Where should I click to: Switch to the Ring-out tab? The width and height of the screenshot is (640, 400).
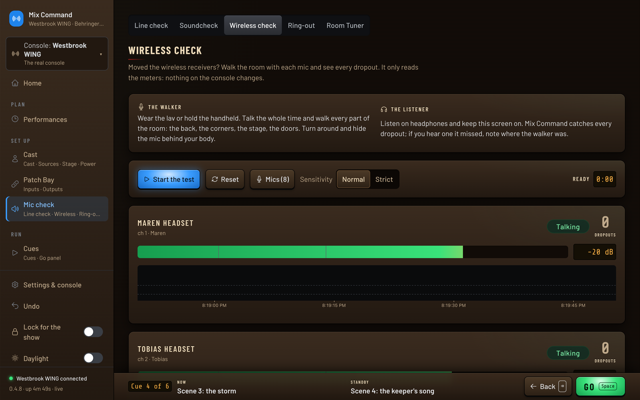coord(301,25)
